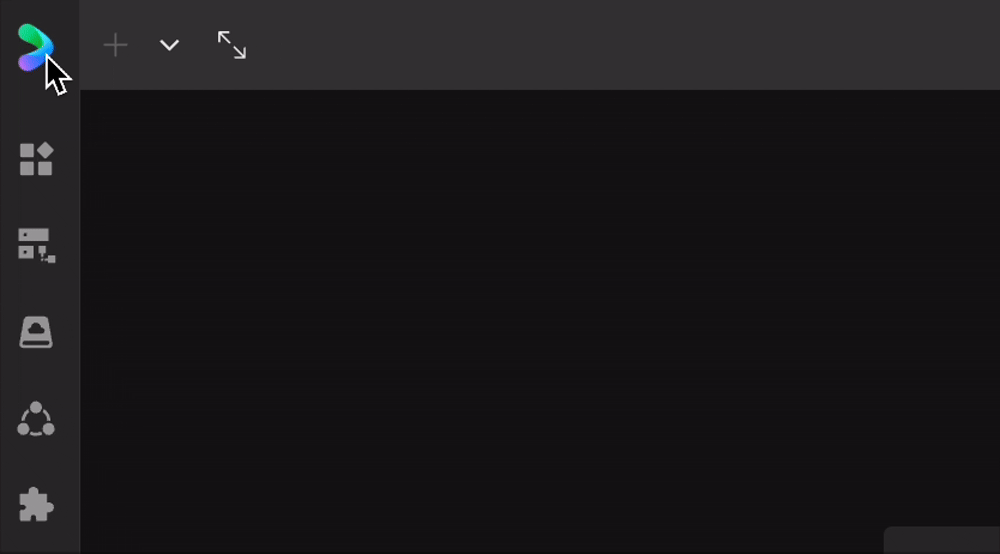Screen dimensions: 1000x554
Task: Open the servers and hosts icon in the sidebar
Action: 36,245
